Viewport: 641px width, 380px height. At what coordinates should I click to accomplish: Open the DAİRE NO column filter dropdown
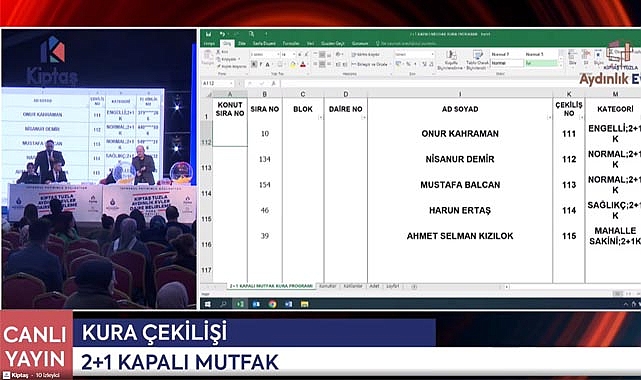[363, 118]
